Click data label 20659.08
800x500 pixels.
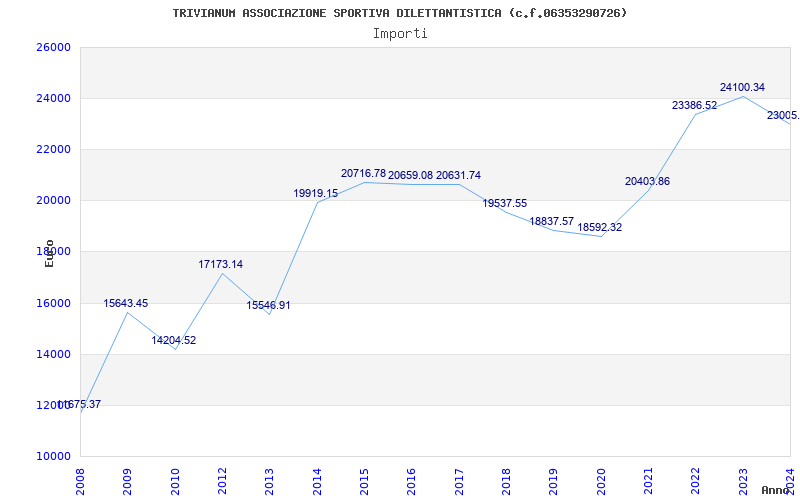[410, 176]
